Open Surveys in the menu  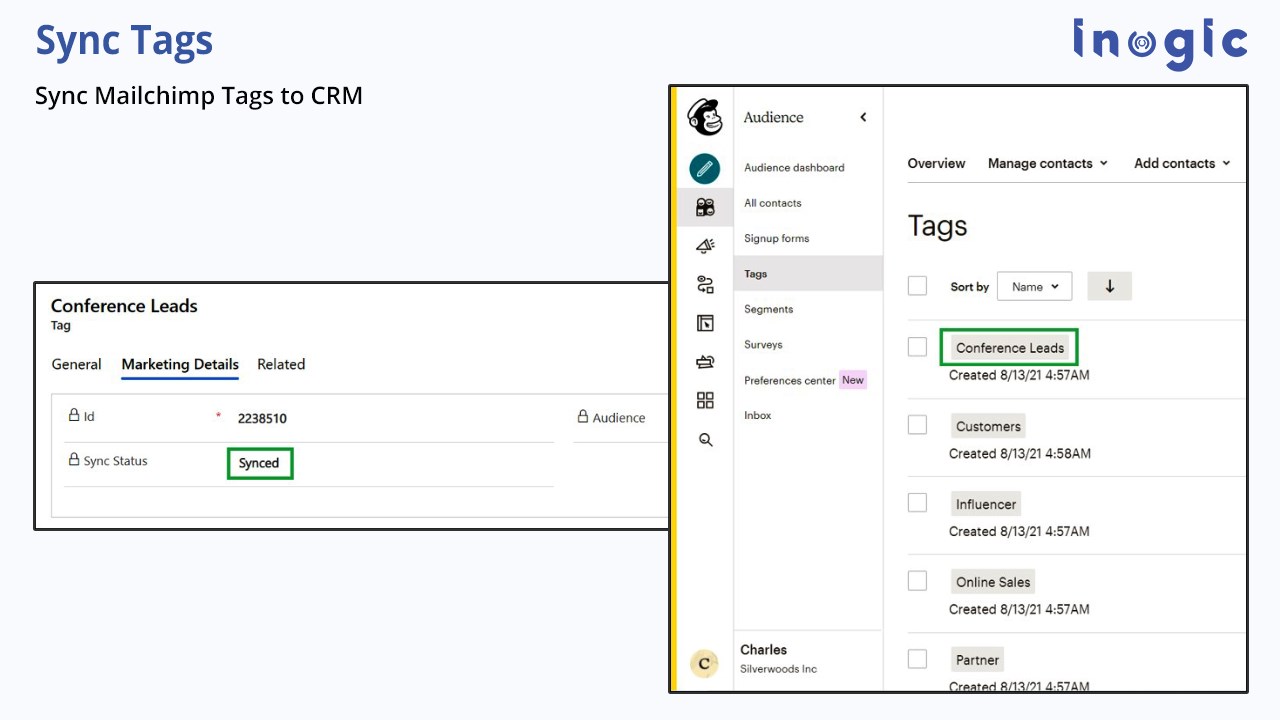click(763, 344)
